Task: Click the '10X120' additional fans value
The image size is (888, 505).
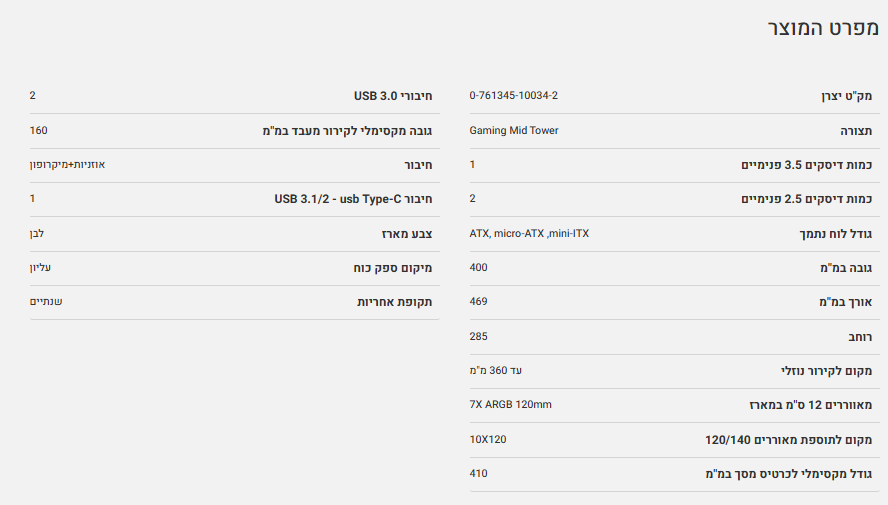Action: (x=488, y=439)
